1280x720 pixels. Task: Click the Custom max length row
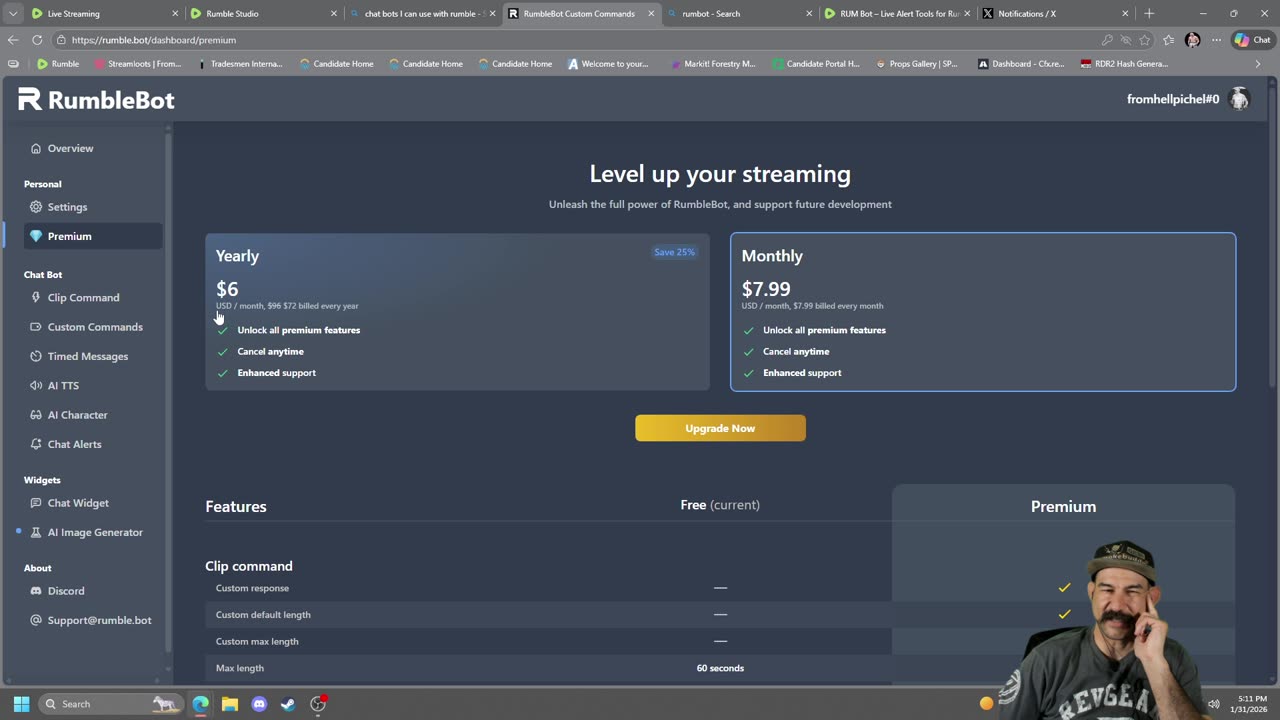point(720,641)
